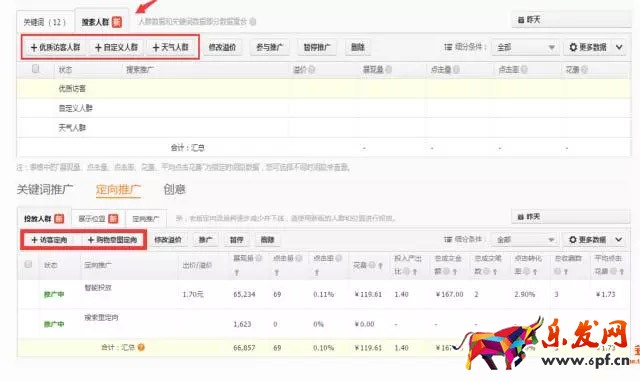Screen dimensions: 640x381
Task: Click the 参与推广 button
Action: tap(269, 47)
